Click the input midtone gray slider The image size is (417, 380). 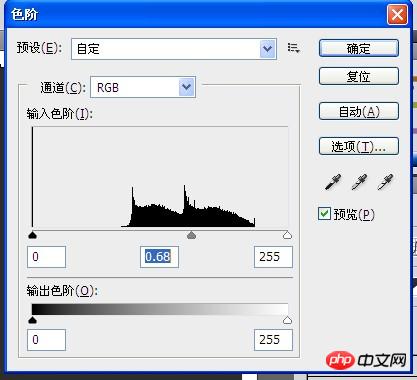[x=191, y=235]
